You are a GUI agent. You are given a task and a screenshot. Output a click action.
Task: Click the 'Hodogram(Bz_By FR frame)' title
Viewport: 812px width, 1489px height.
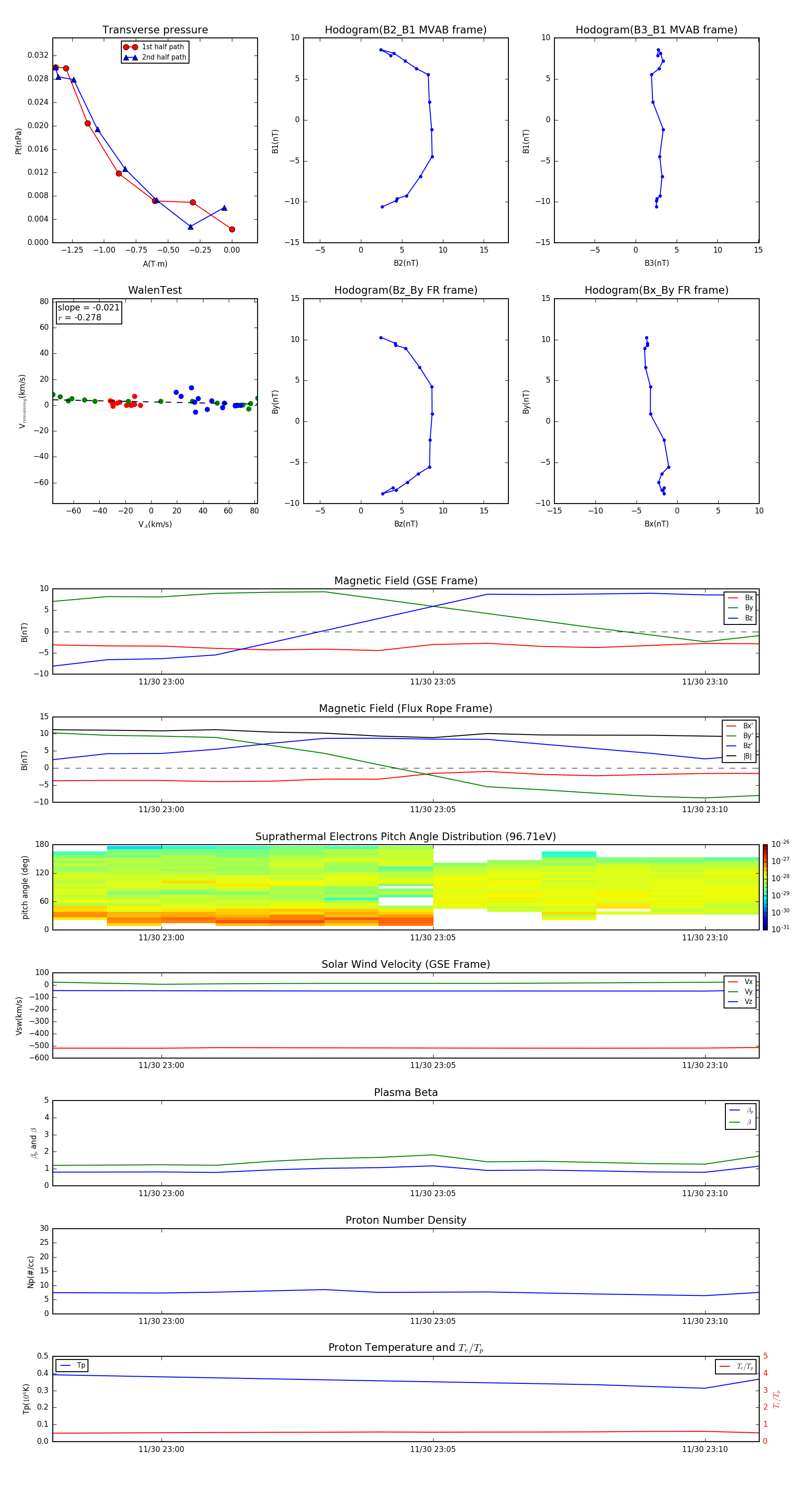pyautogui.click(x=406, y=290)
